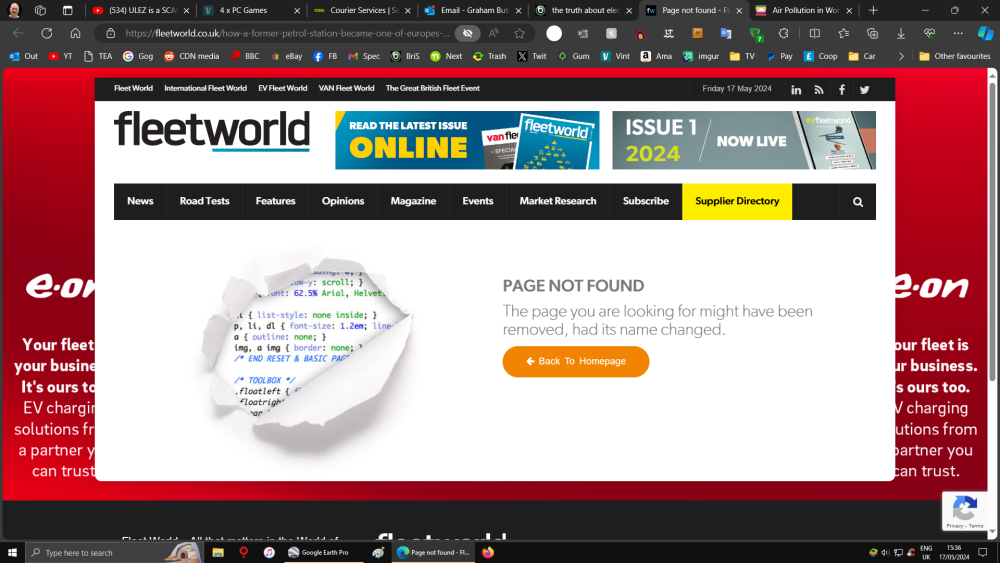Open Market Research menu item
Screen dimensions: 1000x563
point(558,201)
